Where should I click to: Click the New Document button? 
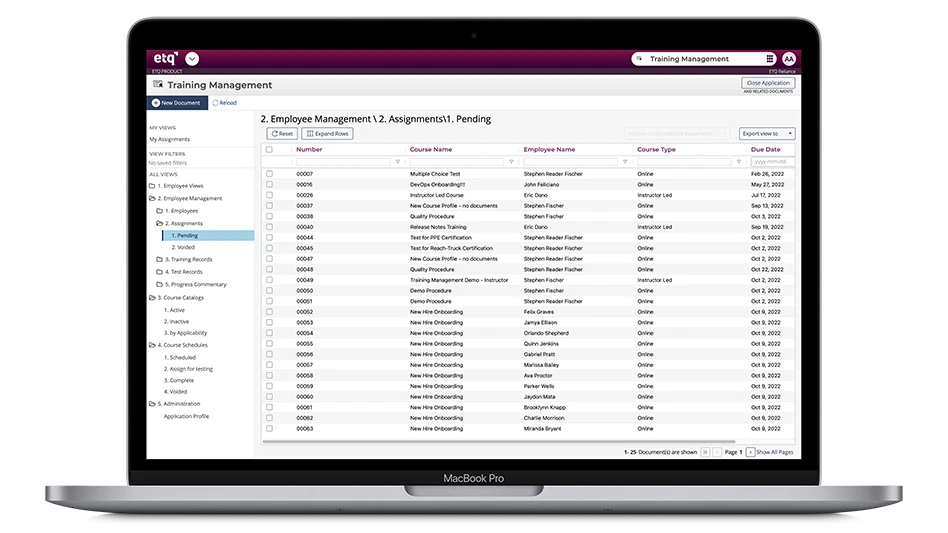tap(177, 103)
